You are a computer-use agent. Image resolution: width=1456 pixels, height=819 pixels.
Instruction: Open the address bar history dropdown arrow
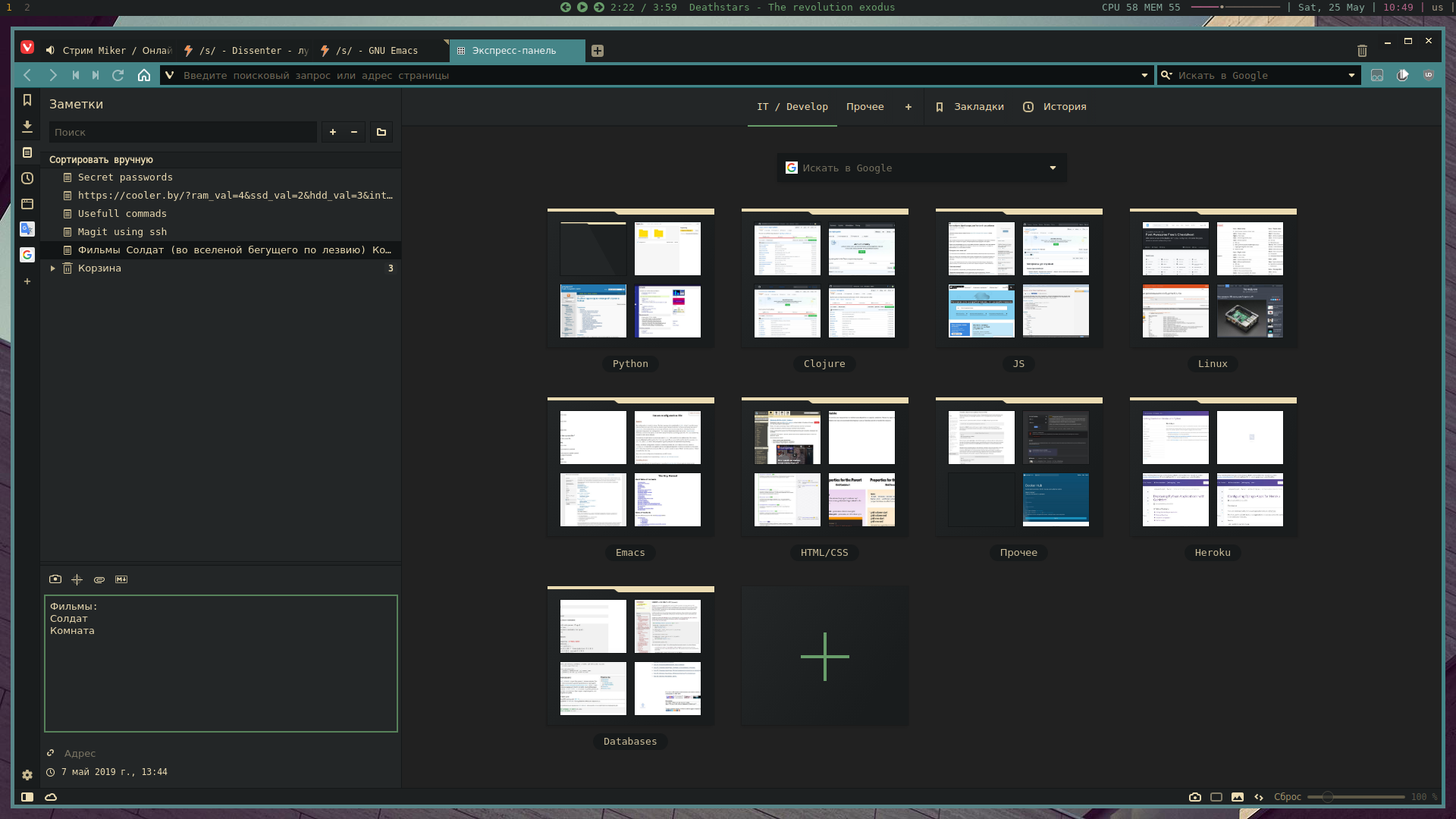[1144, 75]
